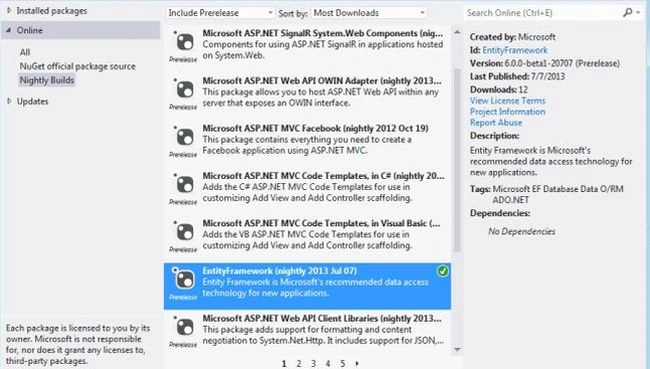Screen dimensions: 650x369
Task: Click the package list scroll up arrow
Action: coord(457,32)
